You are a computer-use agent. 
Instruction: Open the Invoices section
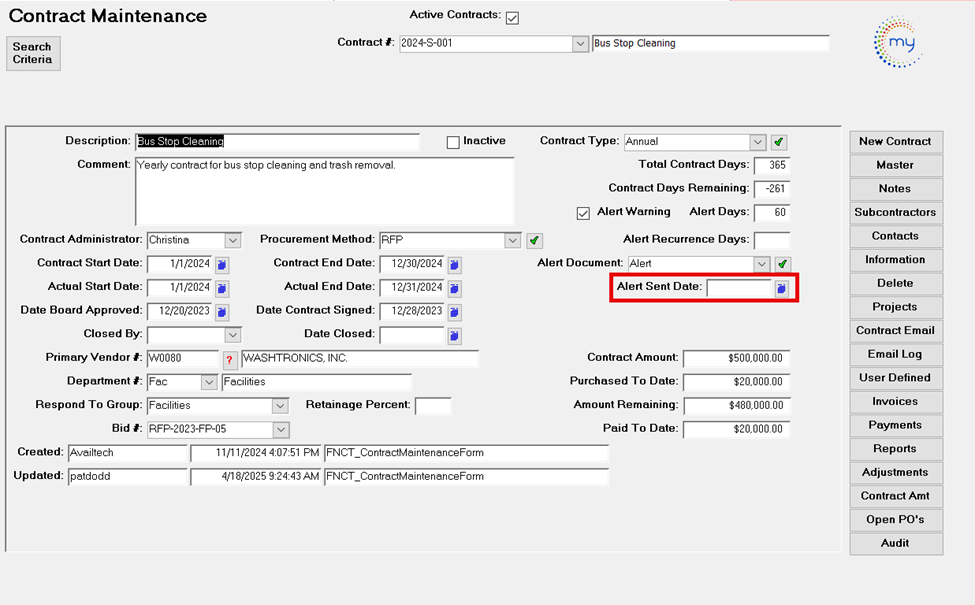pos(895,401)
